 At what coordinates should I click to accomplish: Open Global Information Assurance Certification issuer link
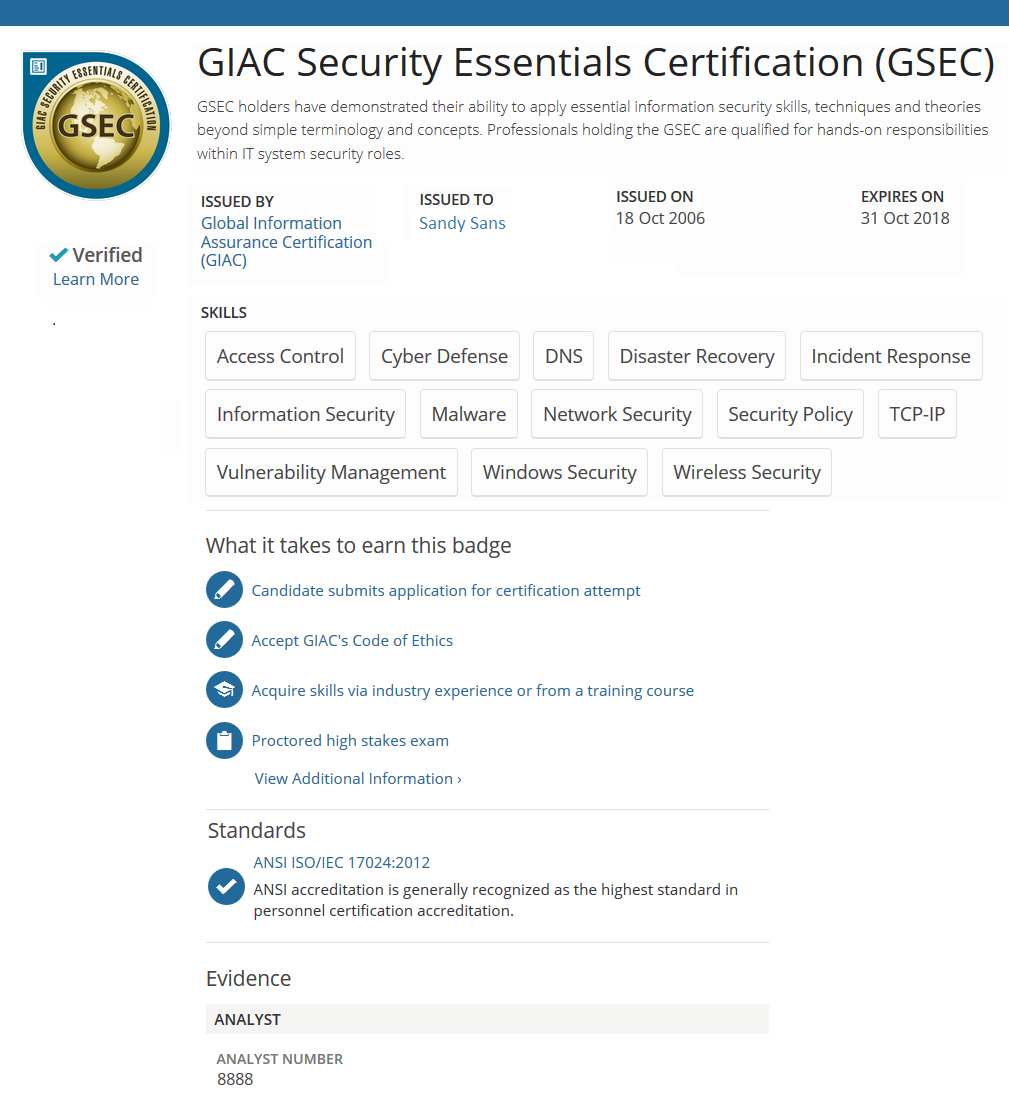[x=286, y=242]
